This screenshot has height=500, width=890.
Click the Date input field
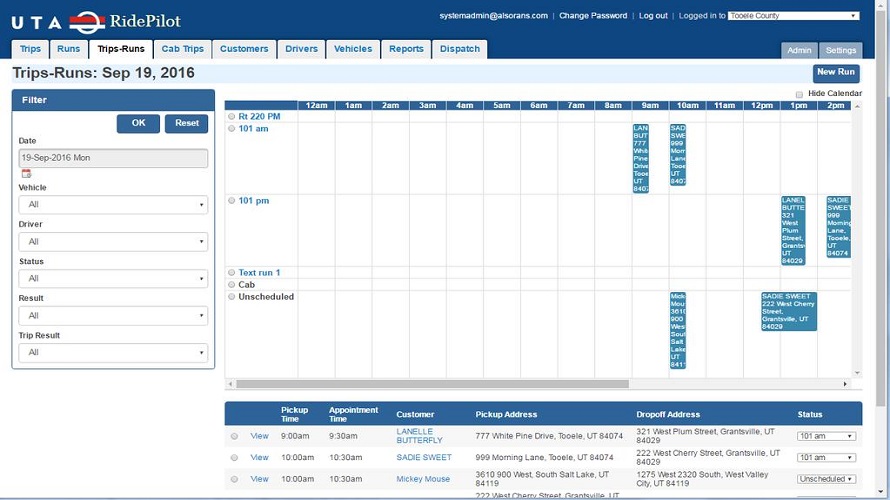pos(113,158)
